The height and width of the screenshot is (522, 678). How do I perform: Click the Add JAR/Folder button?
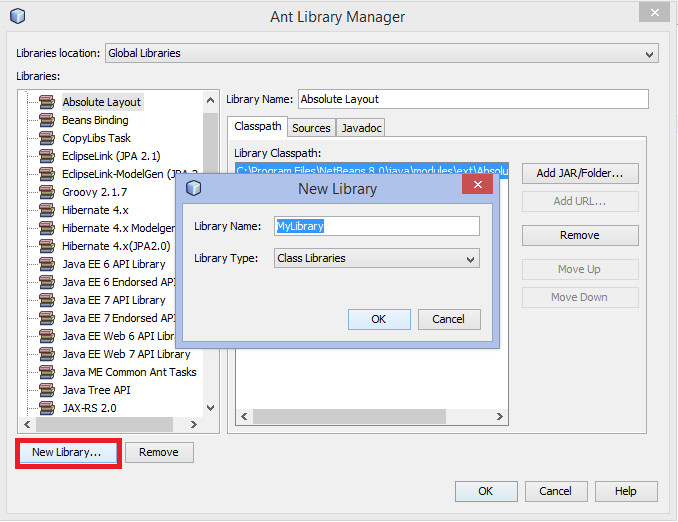tap(579, 173)
